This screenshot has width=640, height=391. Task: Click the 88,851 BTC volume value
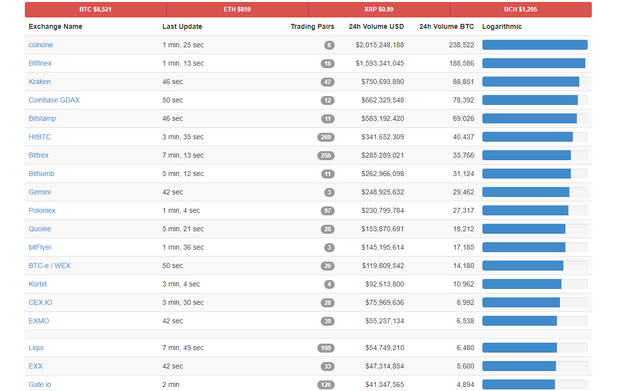coord(463,82)
